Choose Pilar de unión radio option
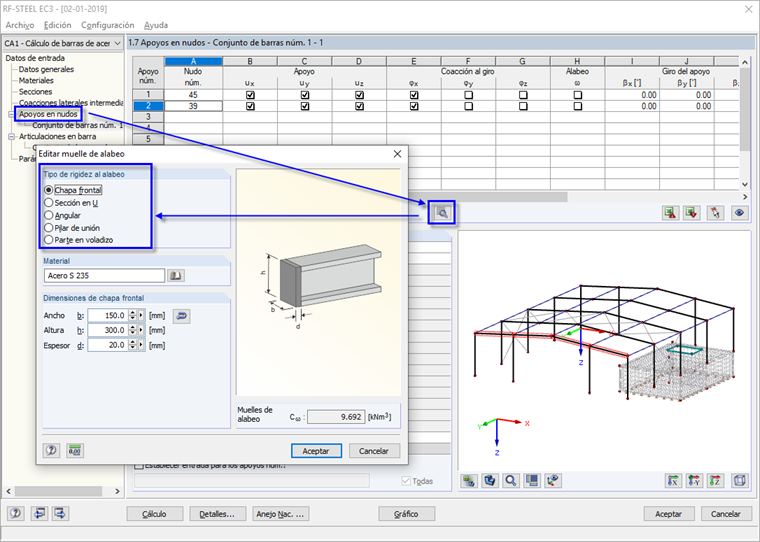 click(x=48, y=228)
